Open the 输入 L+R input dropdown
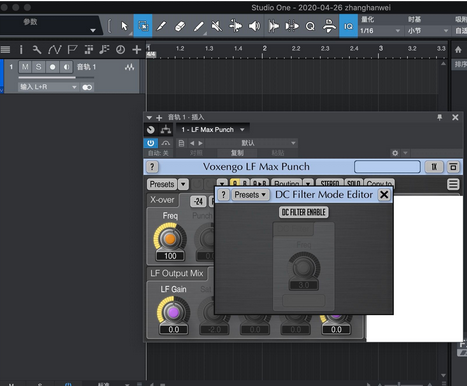 tap(48, 87)
